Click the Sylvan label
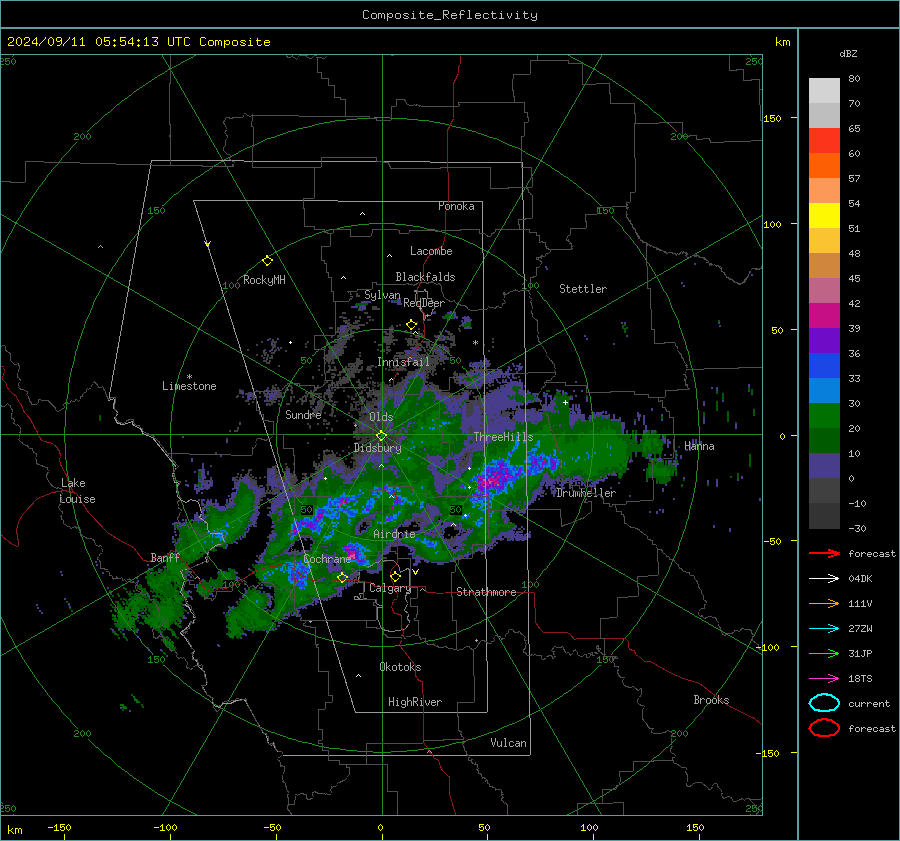The image size is (900, 841). (x=382, y=296)
